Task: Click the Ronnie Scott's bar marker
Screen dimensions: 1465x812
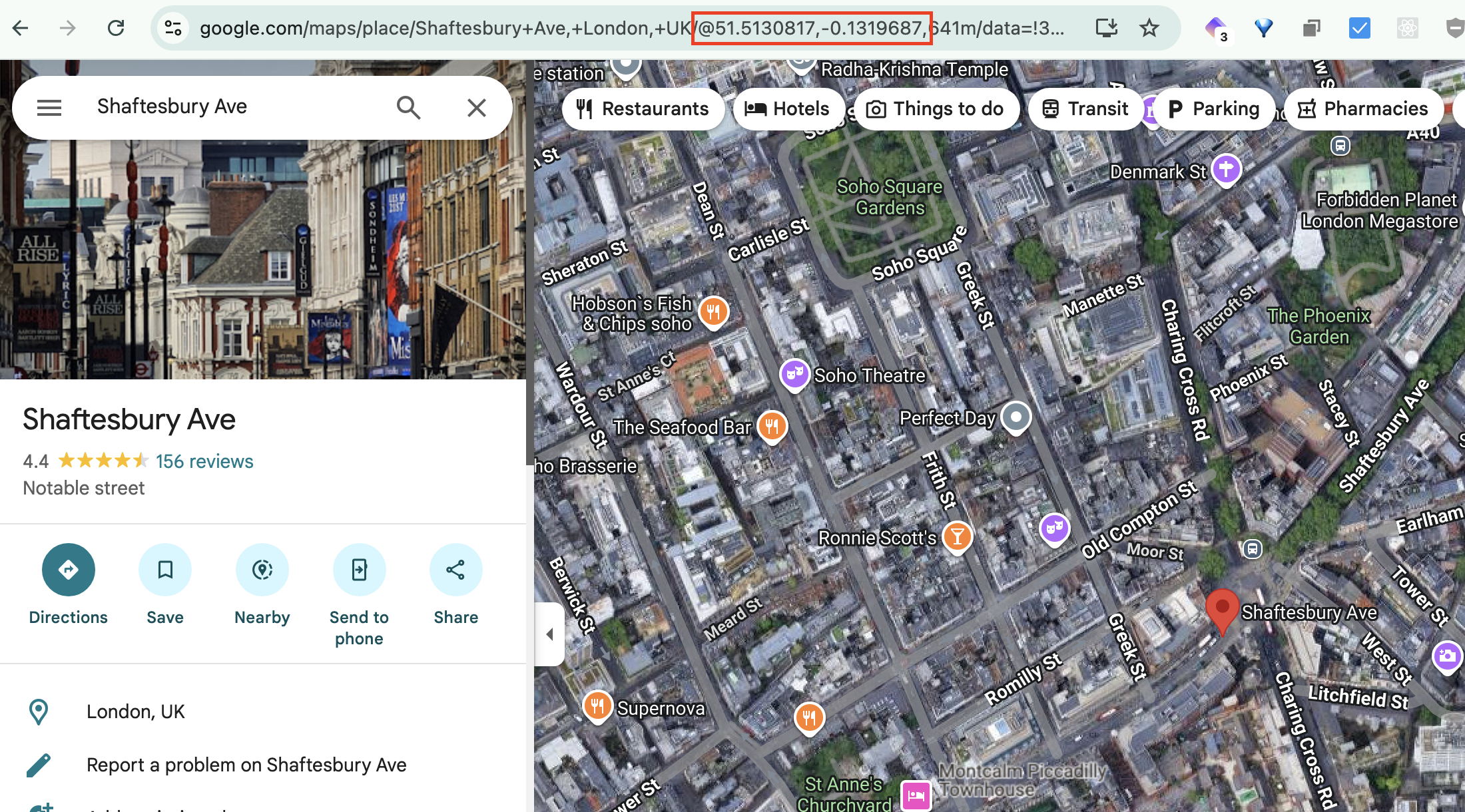Action: pos(957,536)
